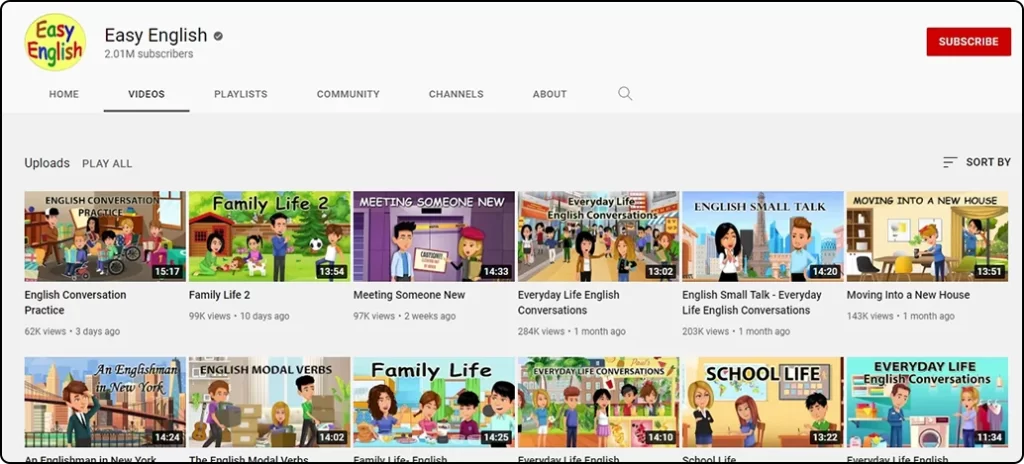Open the About tab
Image resolution: width=1024 pixels, height=464 pixels.
(x=550, y=94)
